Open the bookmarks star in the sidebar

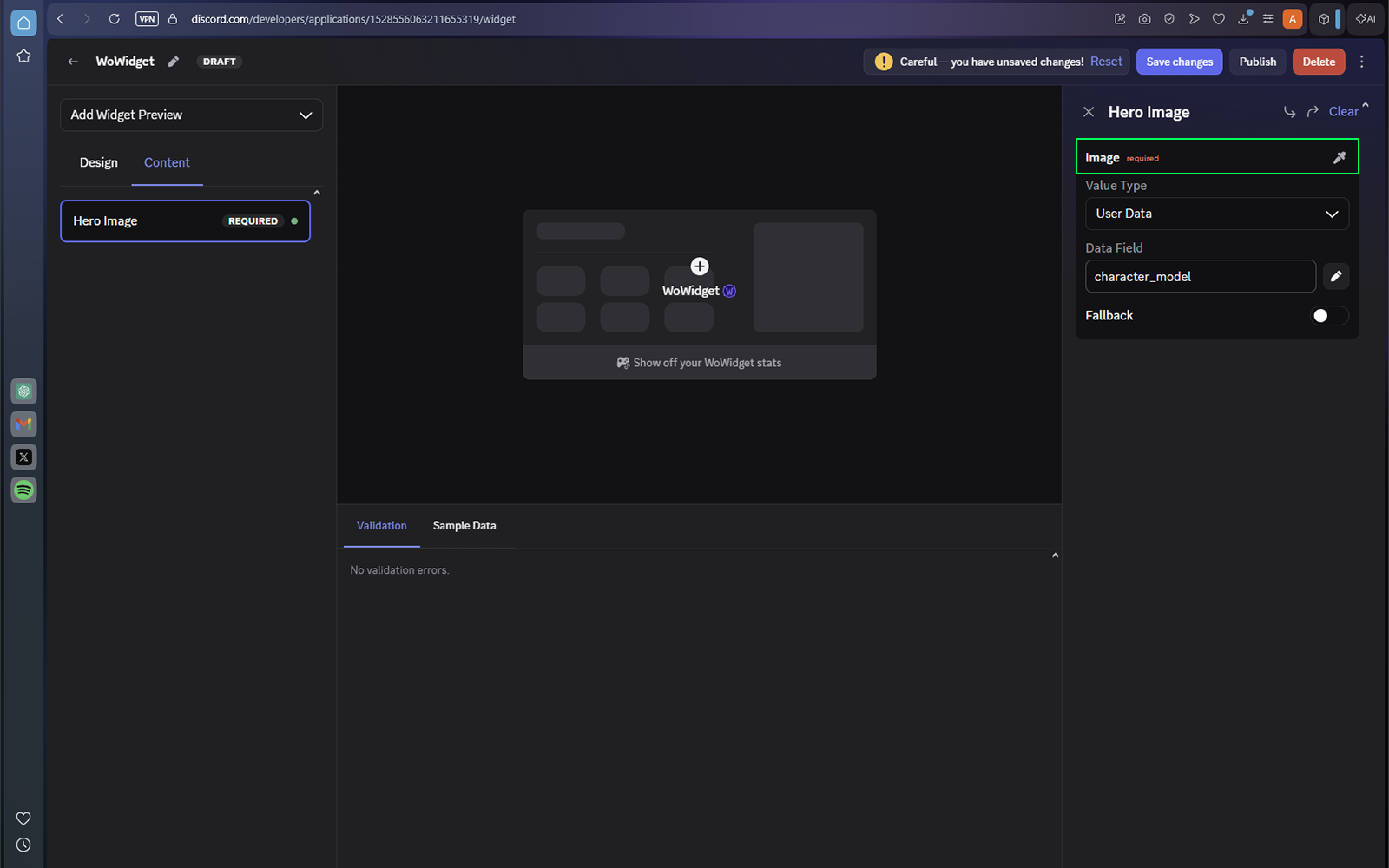[x=23, y=56]
